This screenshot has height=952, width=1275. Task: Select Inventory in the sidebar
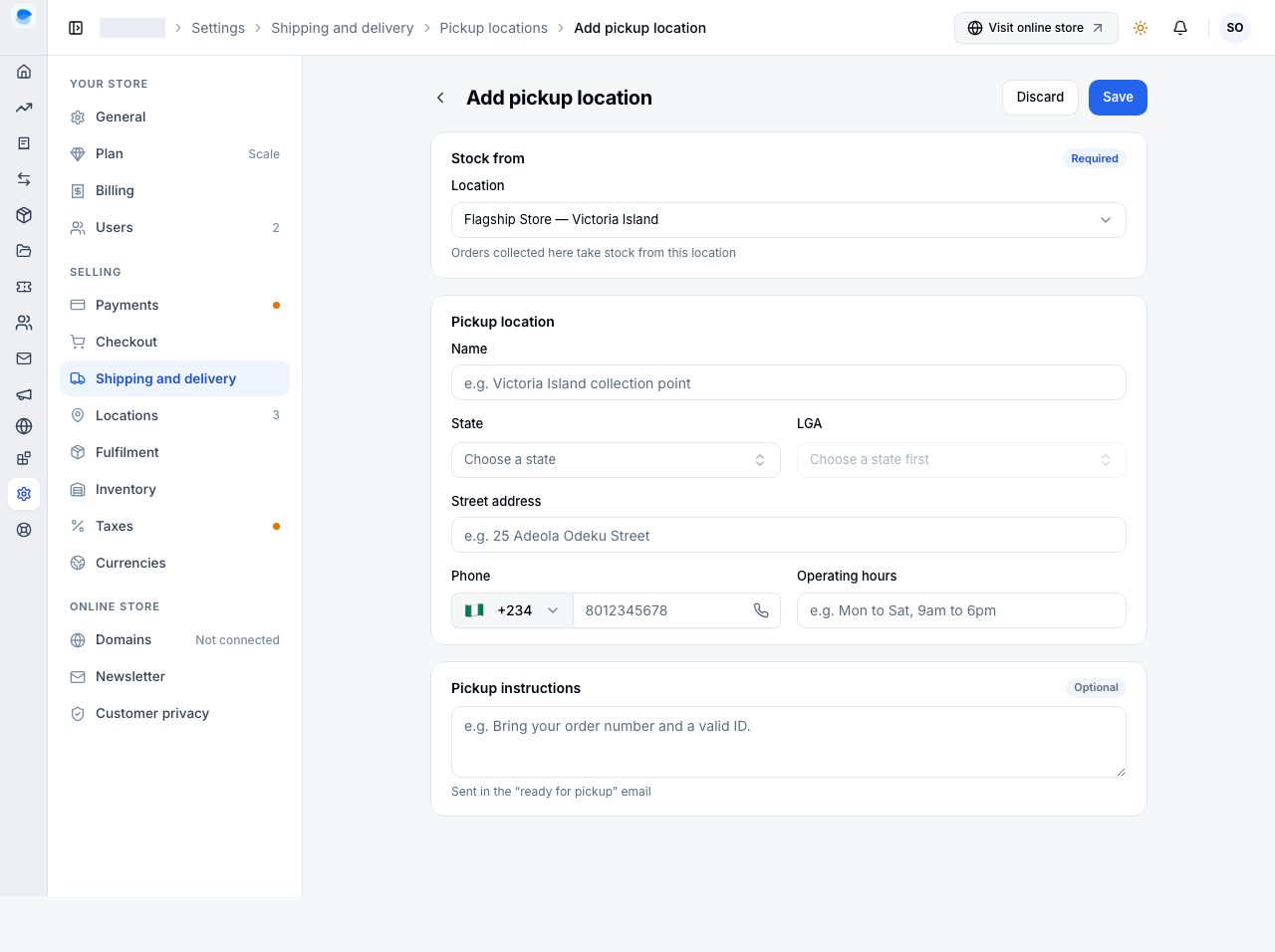click(175, 490)
